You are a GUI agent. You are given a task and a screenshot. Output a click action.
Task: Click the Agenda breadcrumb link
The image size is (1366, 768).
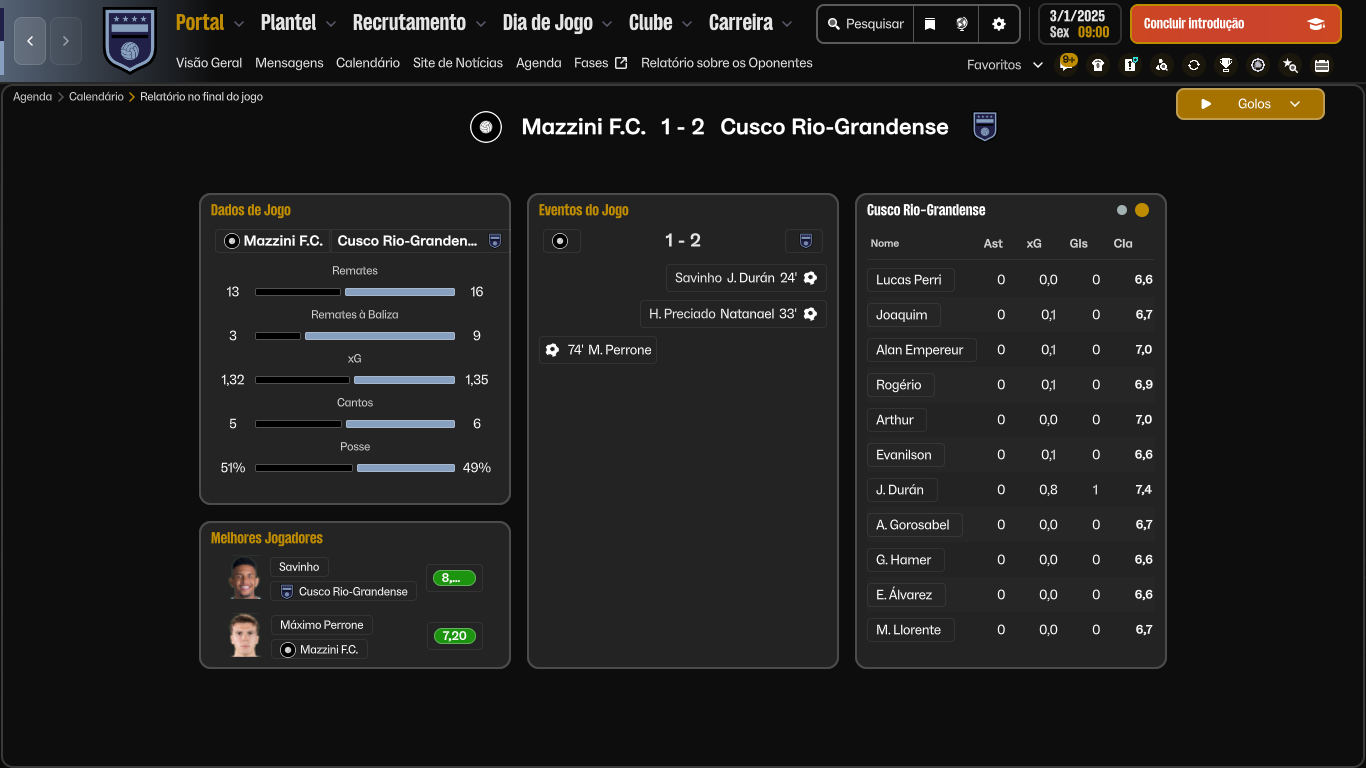click(x=32, y=97)
